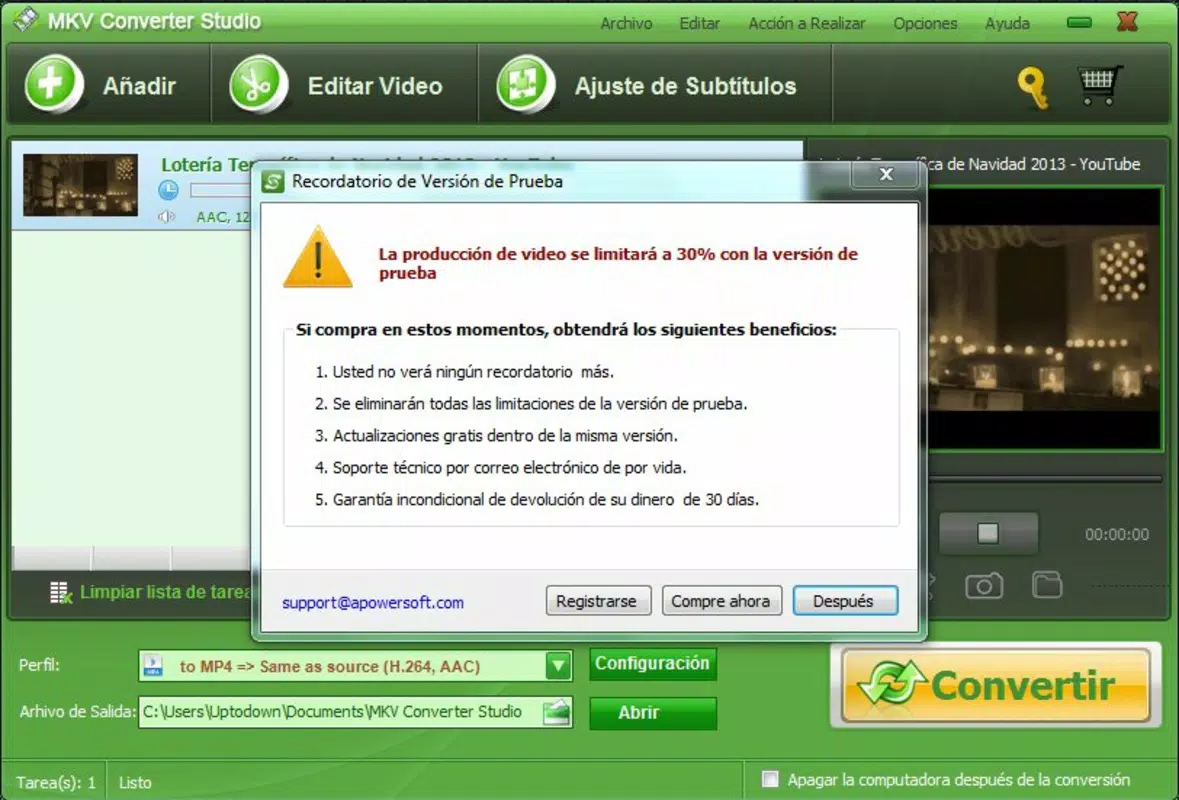This screenshot has height=800, width=1179.
Task: Open the Opciones menu
Action: (x=925, y=23)
